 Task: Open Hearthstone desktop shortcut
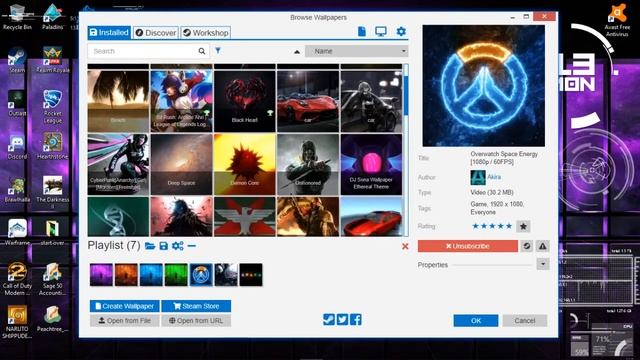pyautogui.click(x=53, y=146)
